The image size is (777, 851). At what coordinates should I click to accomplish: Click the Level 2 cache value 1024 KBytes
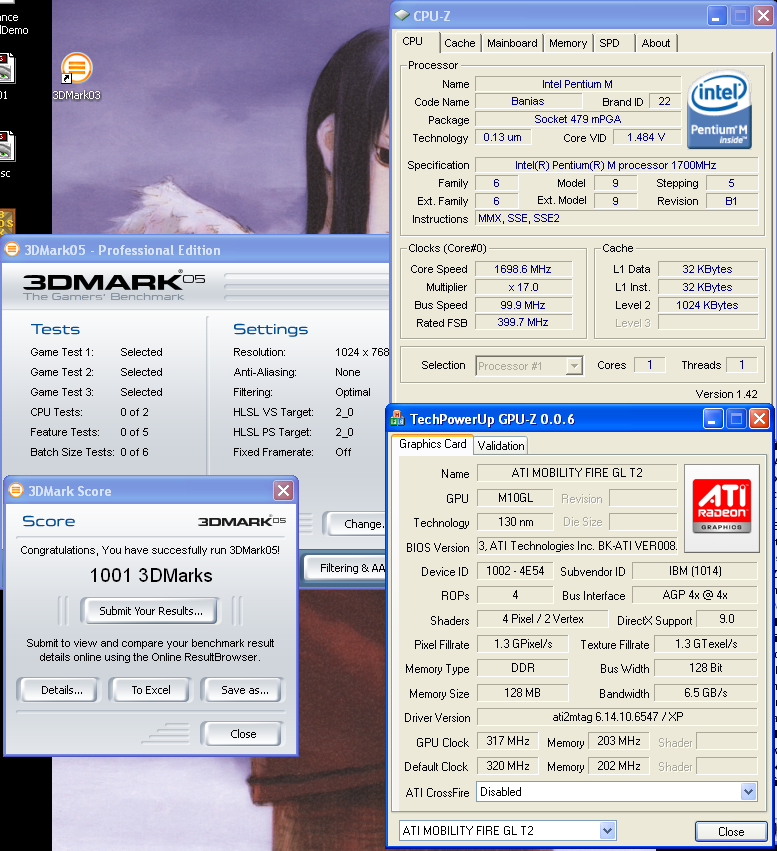[708, 305]
